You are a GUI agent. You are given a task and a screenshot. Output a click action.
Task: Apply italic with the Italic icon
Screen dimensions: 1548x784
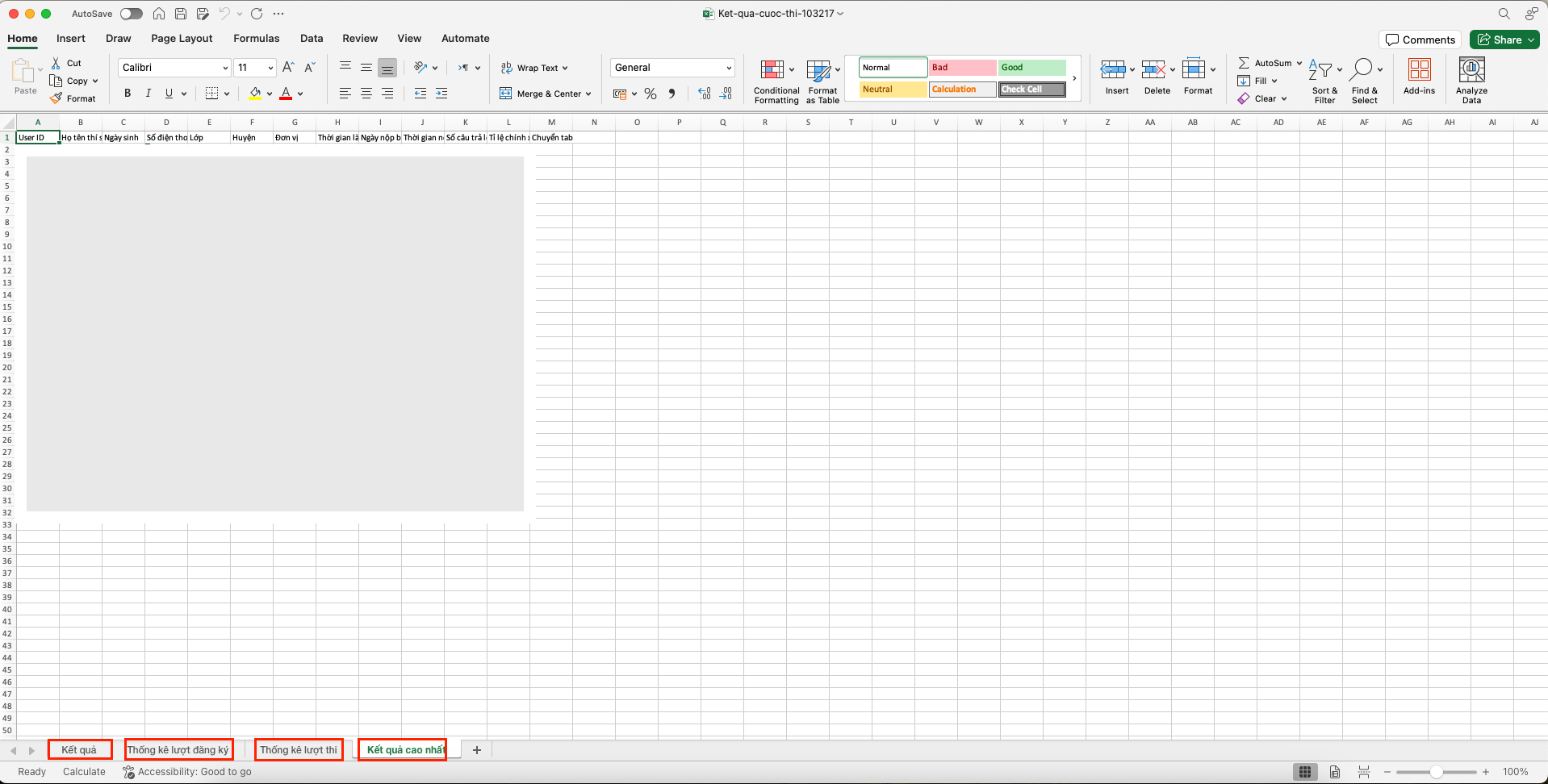pyautogui.click(x=149, y=94)
